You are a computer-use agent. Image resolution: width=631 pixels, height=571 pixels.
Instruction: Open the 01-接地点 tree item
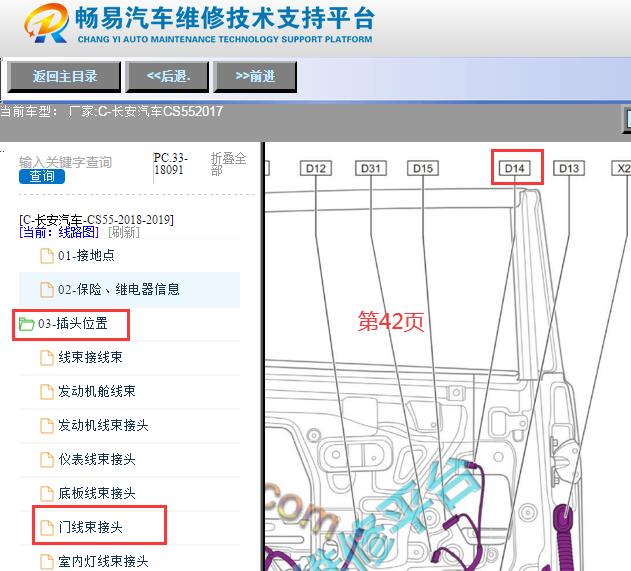pos(86,256)
